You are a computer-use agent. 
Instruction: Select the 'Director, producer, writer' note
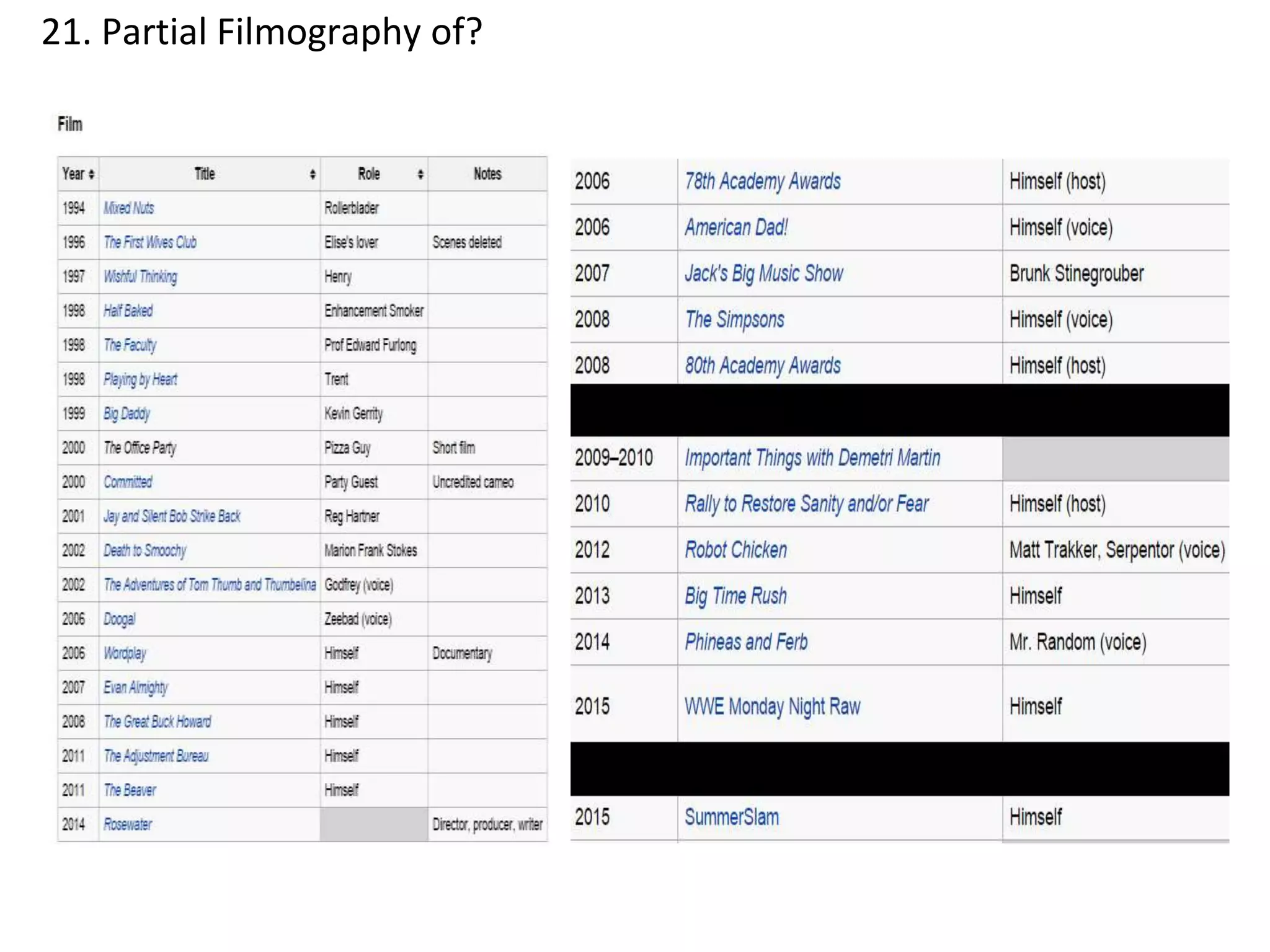point(487,824)
